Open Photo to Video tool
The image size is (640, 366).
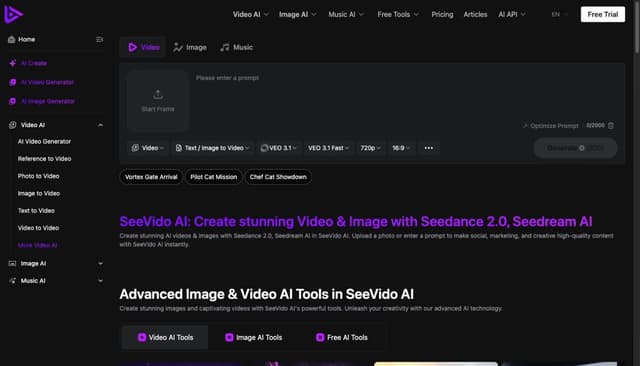38,176
